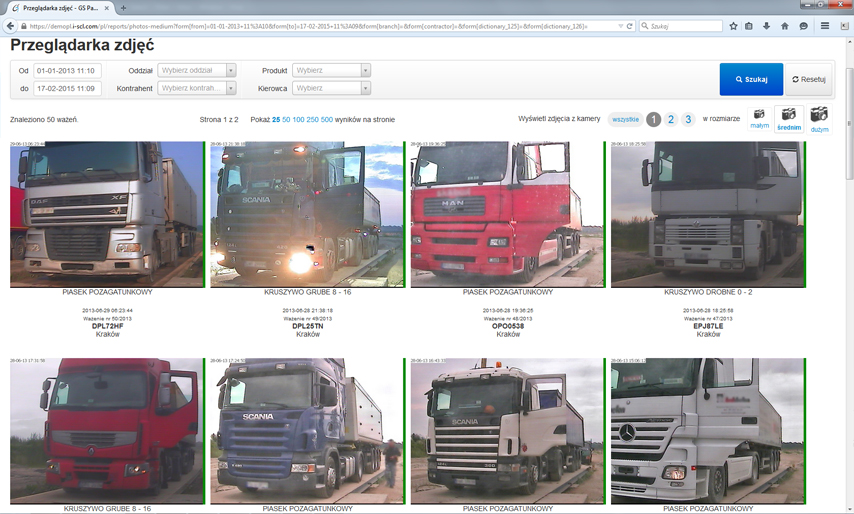Open the Kierowca driver dropdown
Screen dimensions: 854x514
click(x=331, y=88)
